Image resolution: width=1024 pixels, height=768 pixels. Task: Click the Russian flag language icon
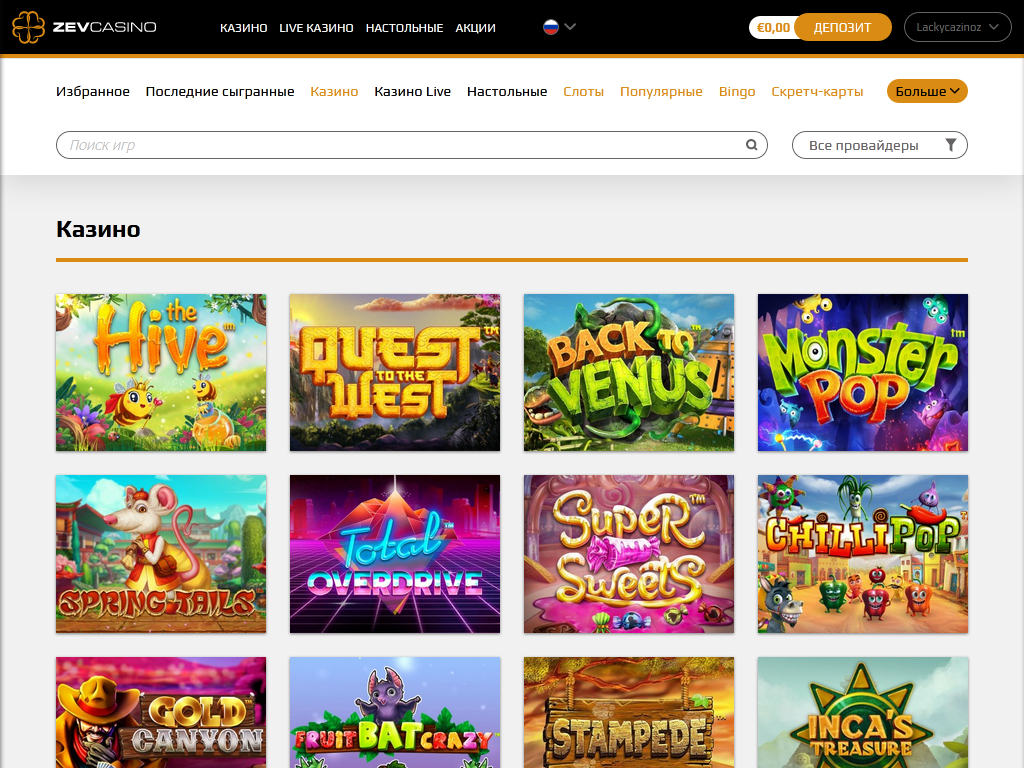551,27
